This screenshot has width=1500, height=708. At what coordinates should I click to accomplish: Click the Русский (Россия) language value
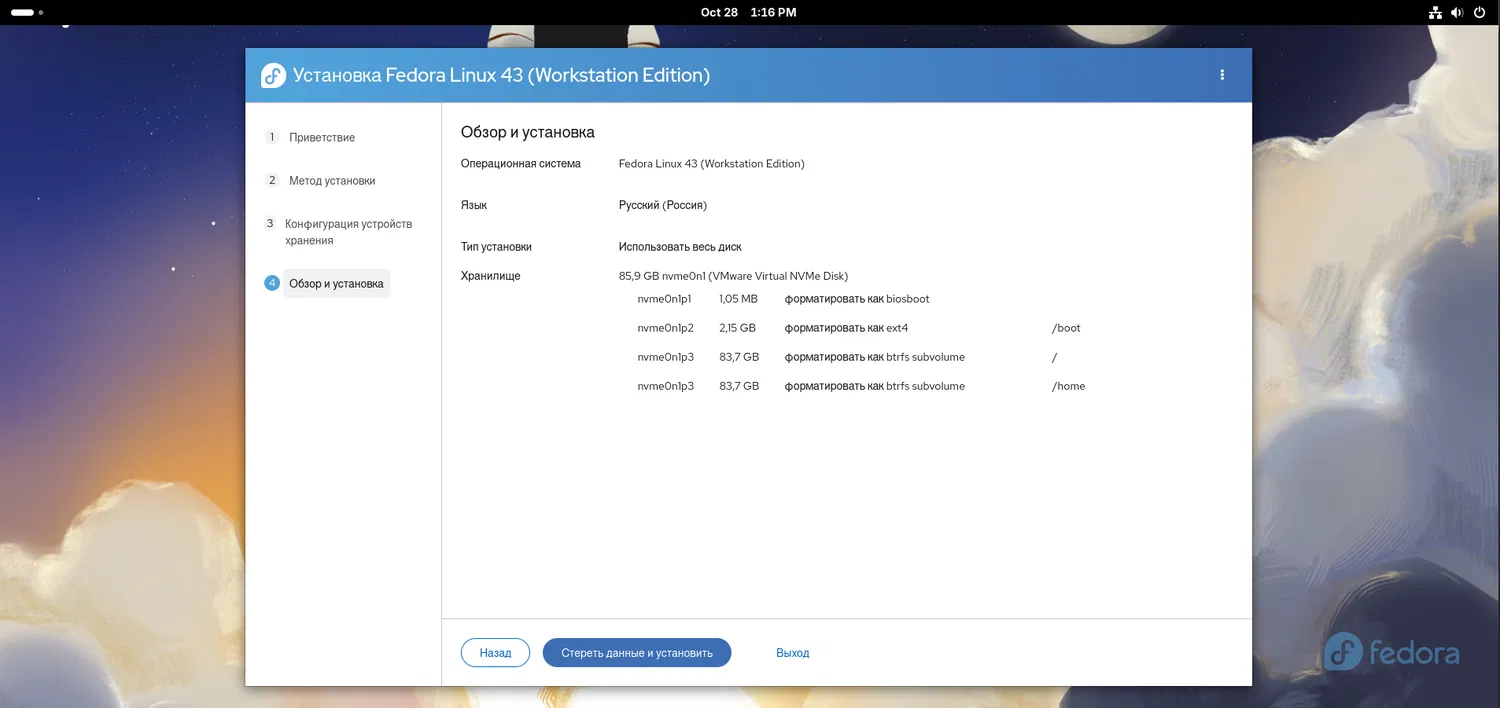663,205
